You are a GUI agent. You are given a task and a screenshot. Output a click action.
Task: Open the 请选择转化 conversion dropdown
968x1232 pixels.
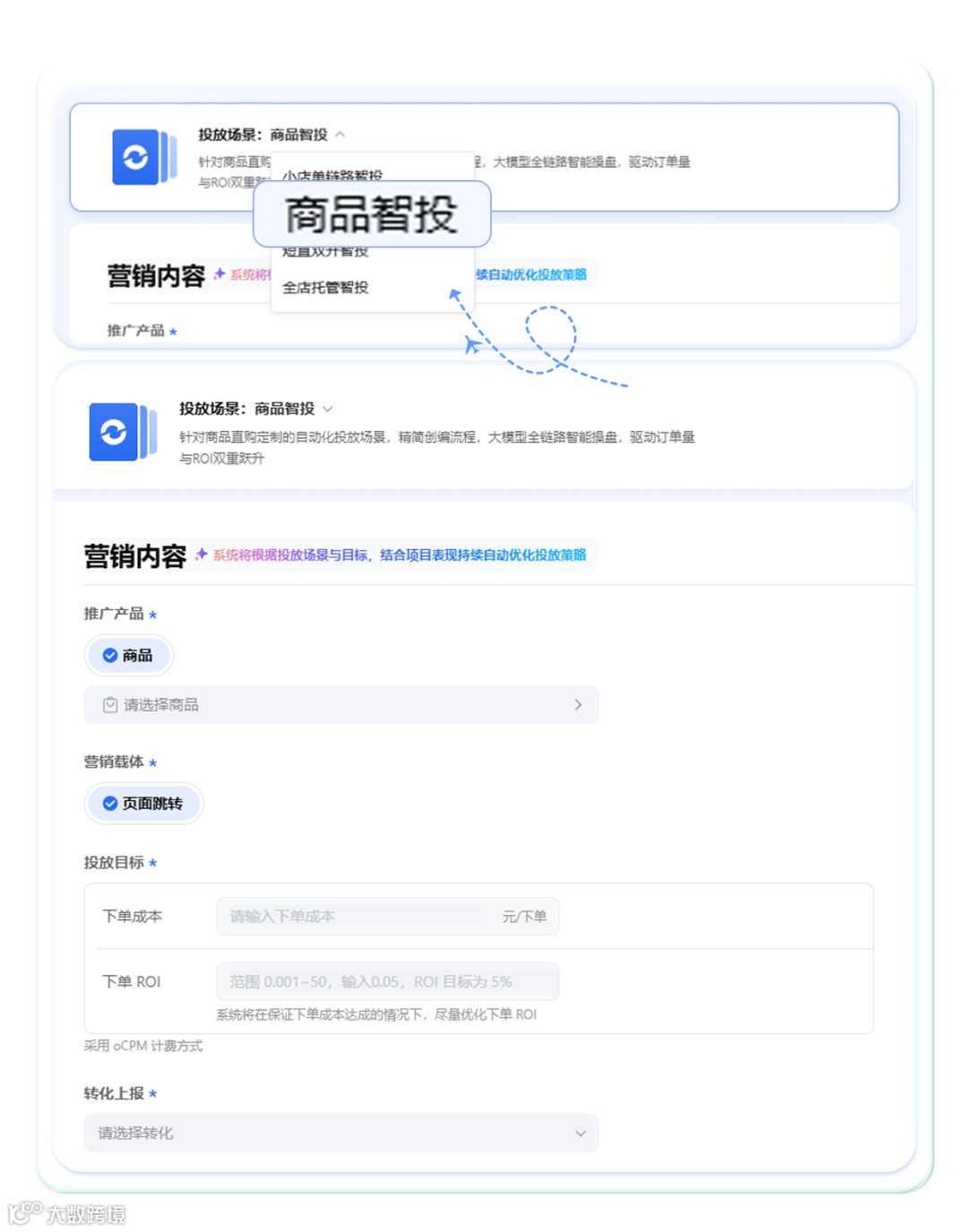[341, 1133]
